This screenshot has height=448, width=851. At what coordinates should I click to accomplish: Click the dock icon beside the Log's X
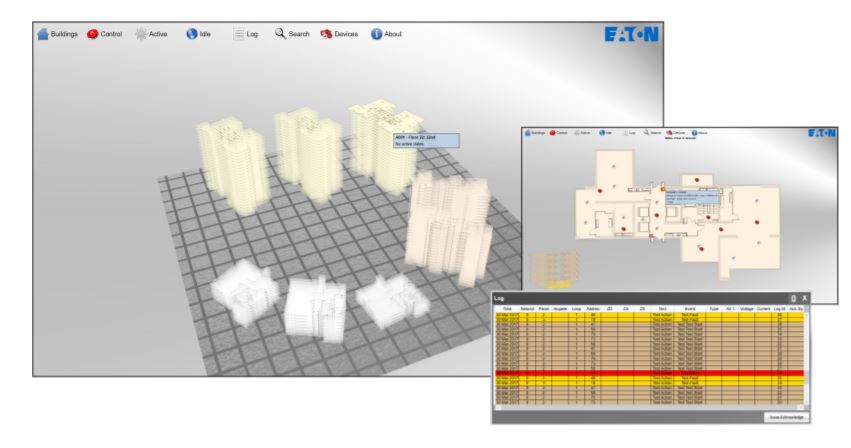(793, 298)
